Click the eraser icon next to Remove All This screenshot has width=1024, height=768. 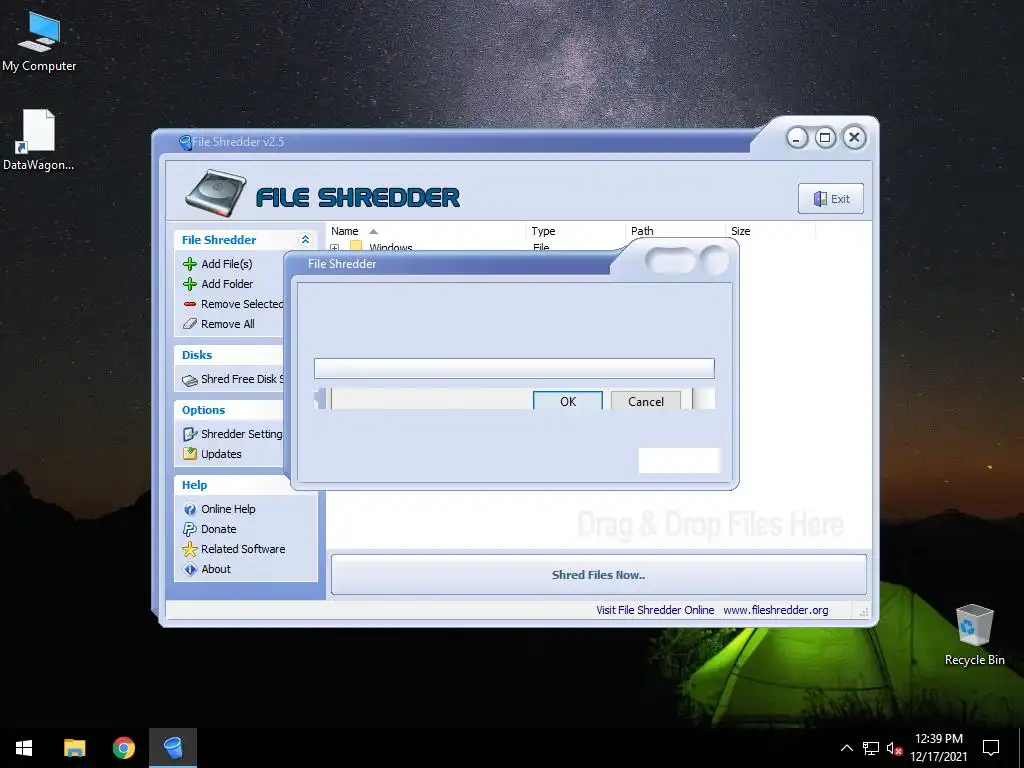pos(190,324)
